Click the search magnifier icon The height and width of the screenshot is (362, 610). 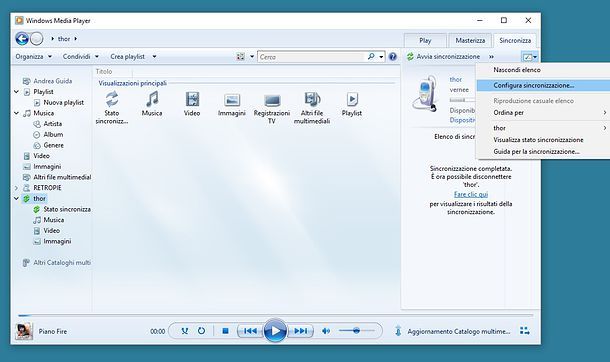coord(371,57)
